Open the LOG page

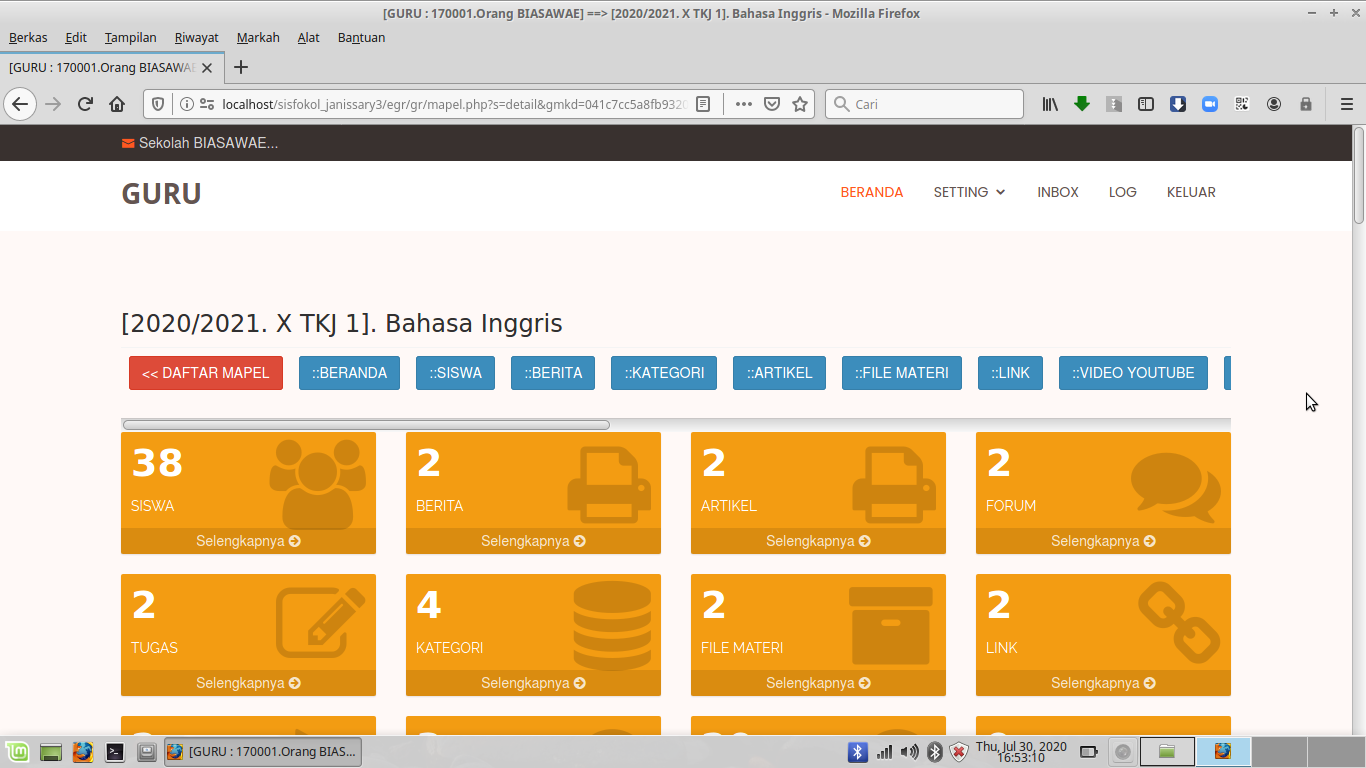(1123, 192)
